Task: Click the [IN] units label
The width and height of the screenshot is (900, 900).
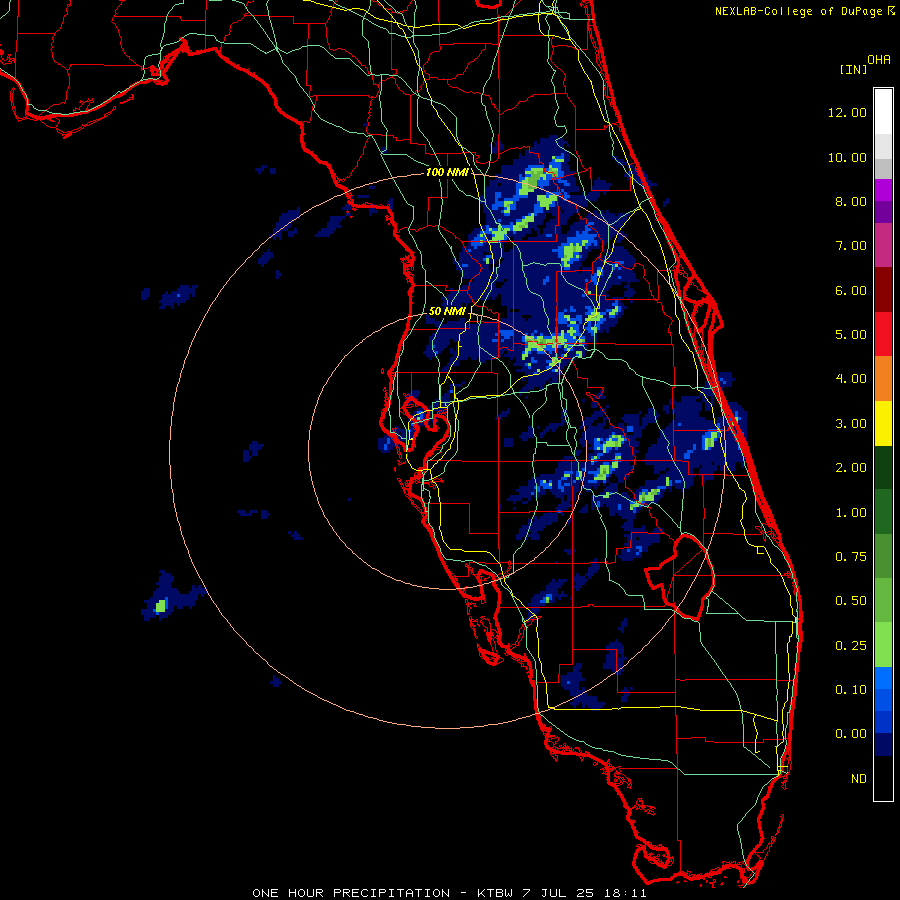Action: 853,69
